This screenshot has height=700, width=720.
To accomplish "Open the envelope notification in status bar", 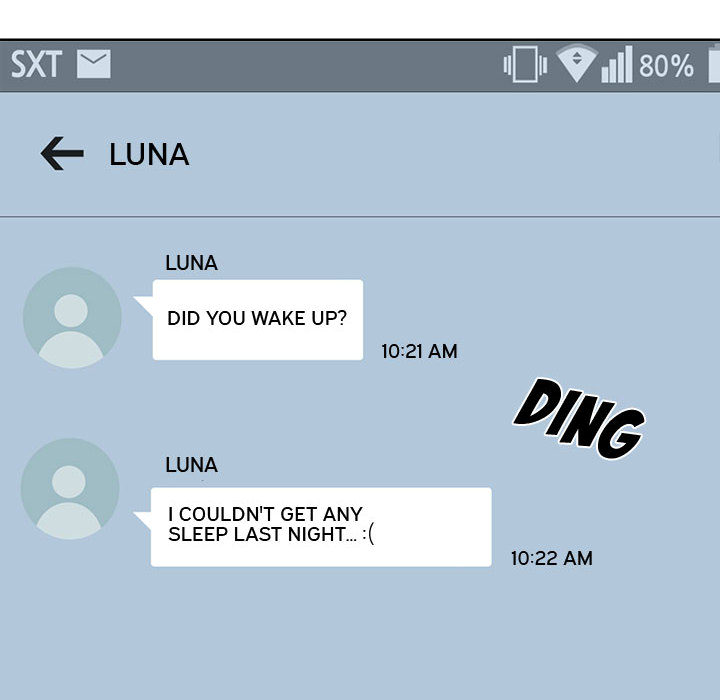I will (93, 65).
